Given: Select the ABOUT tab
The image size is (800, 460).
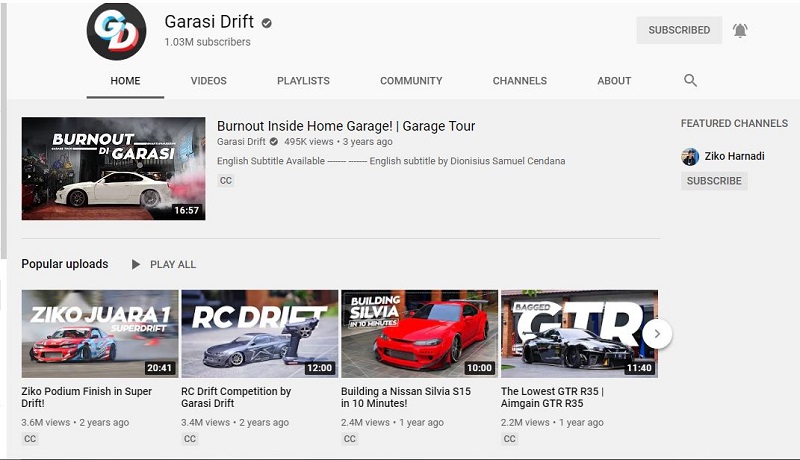Looking at the screenshot, I should [x=614, y=81].
